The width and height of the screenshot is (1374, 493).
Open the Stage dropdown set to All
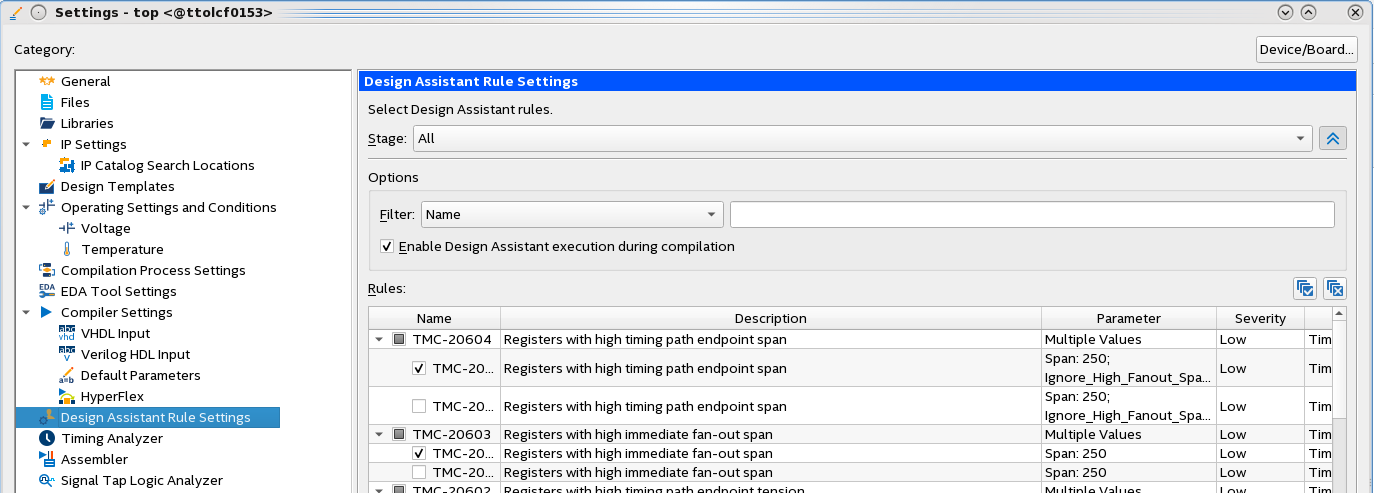pos(862,138)
